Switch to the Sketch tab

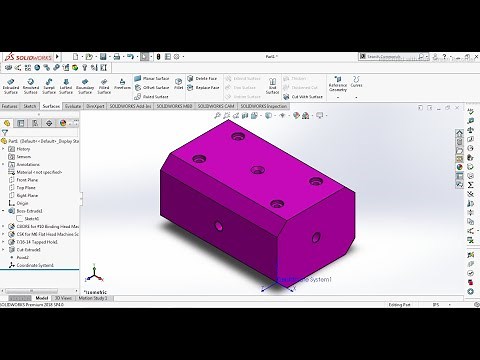click(30, 106)
